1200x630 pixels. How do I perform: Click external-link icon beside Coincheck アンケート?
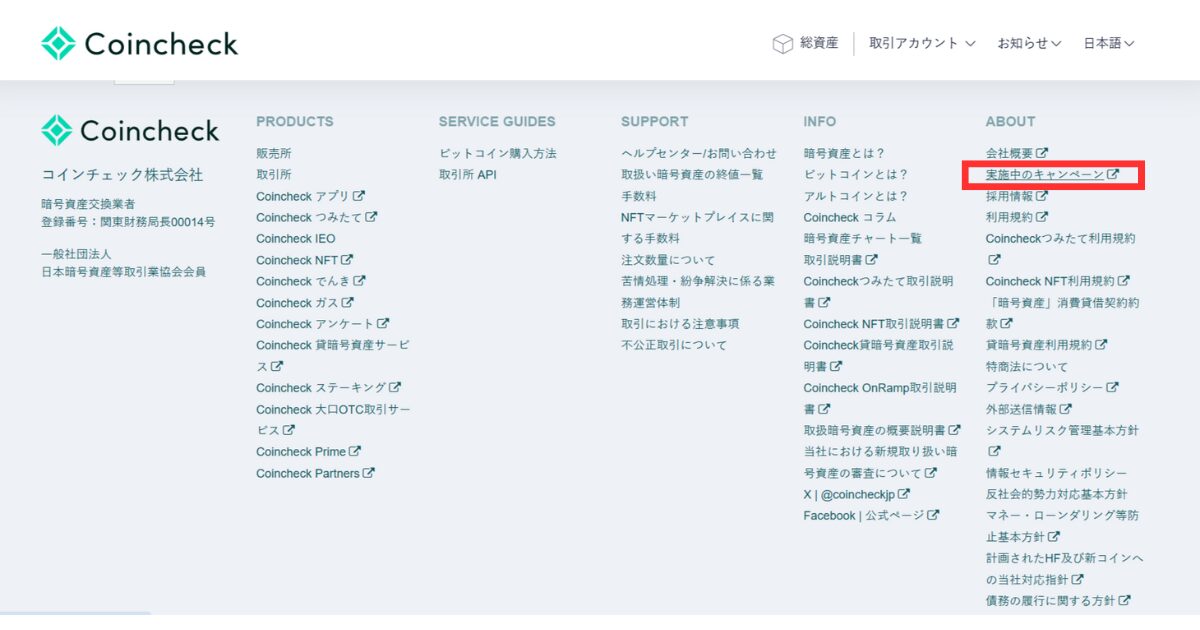tap(383, 324)
